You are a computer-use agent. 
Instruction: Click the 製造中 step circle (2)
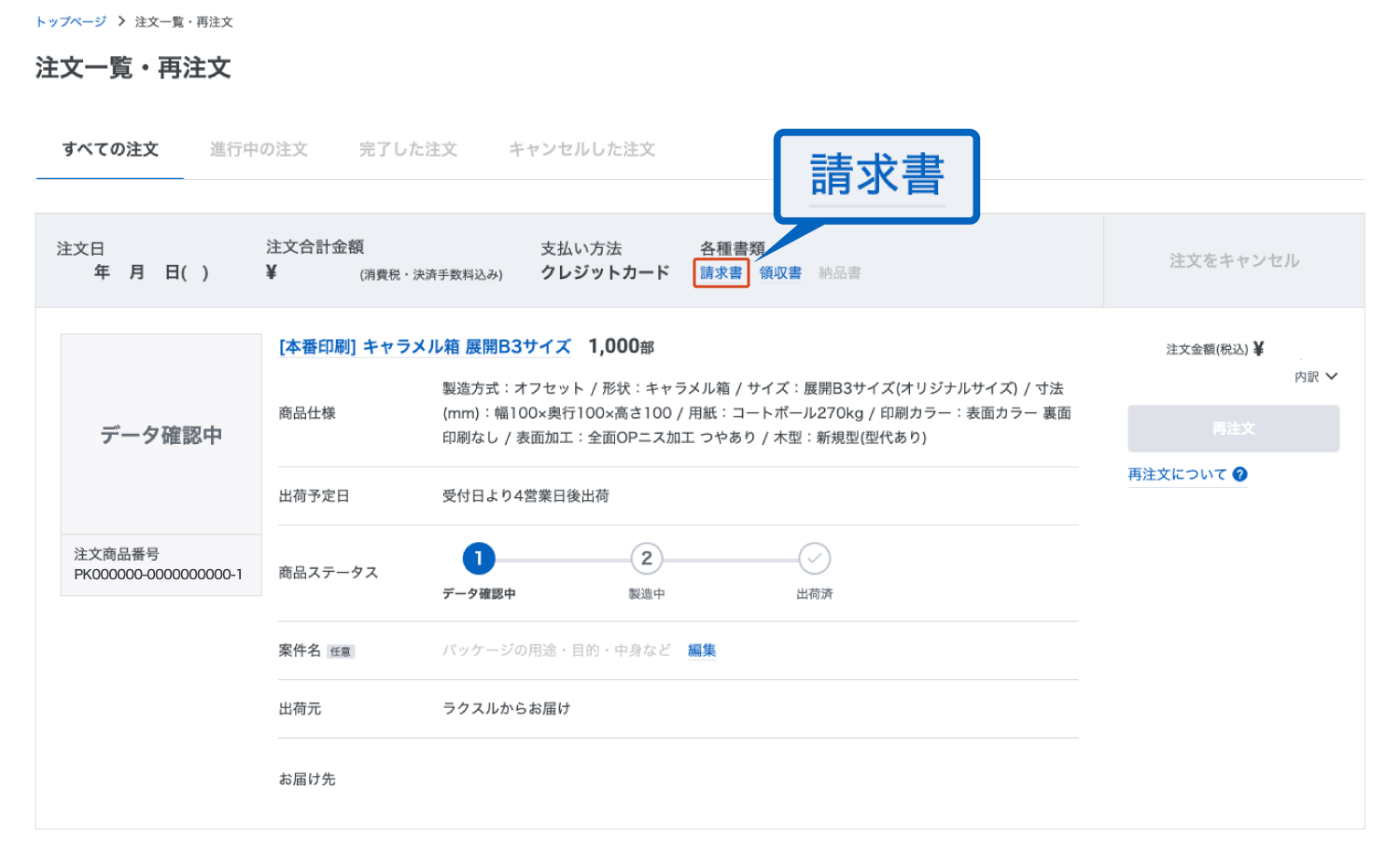click(x=647, y=559)
